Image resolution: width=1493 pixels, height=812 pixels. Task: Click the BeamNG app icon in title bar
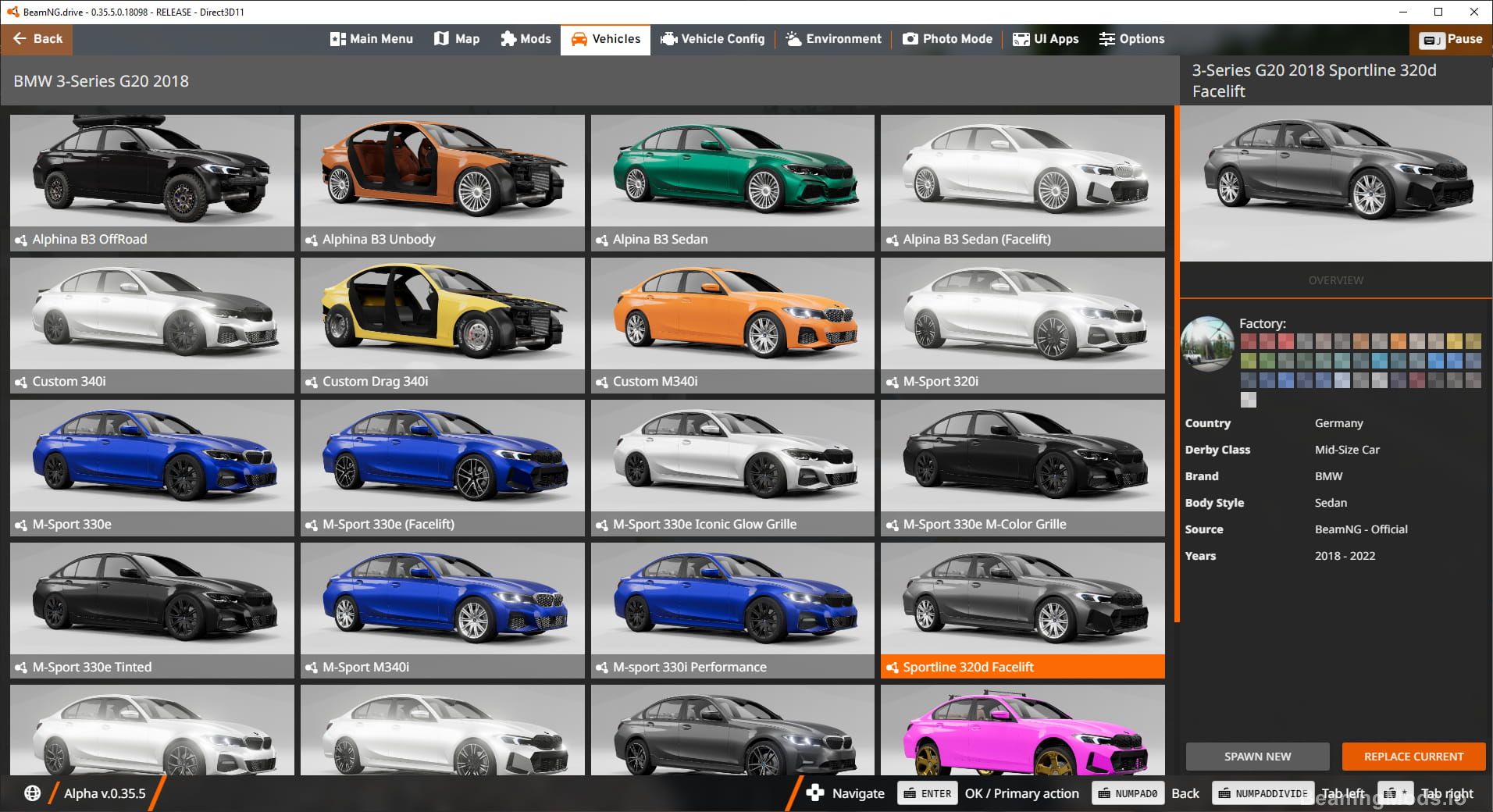[x=12, y=12]
